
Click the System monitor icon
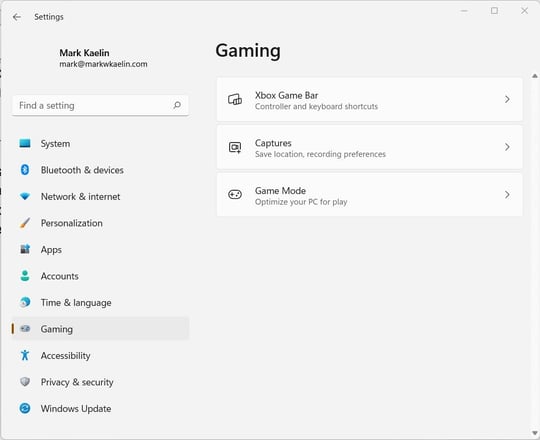(x=25, y=143)
